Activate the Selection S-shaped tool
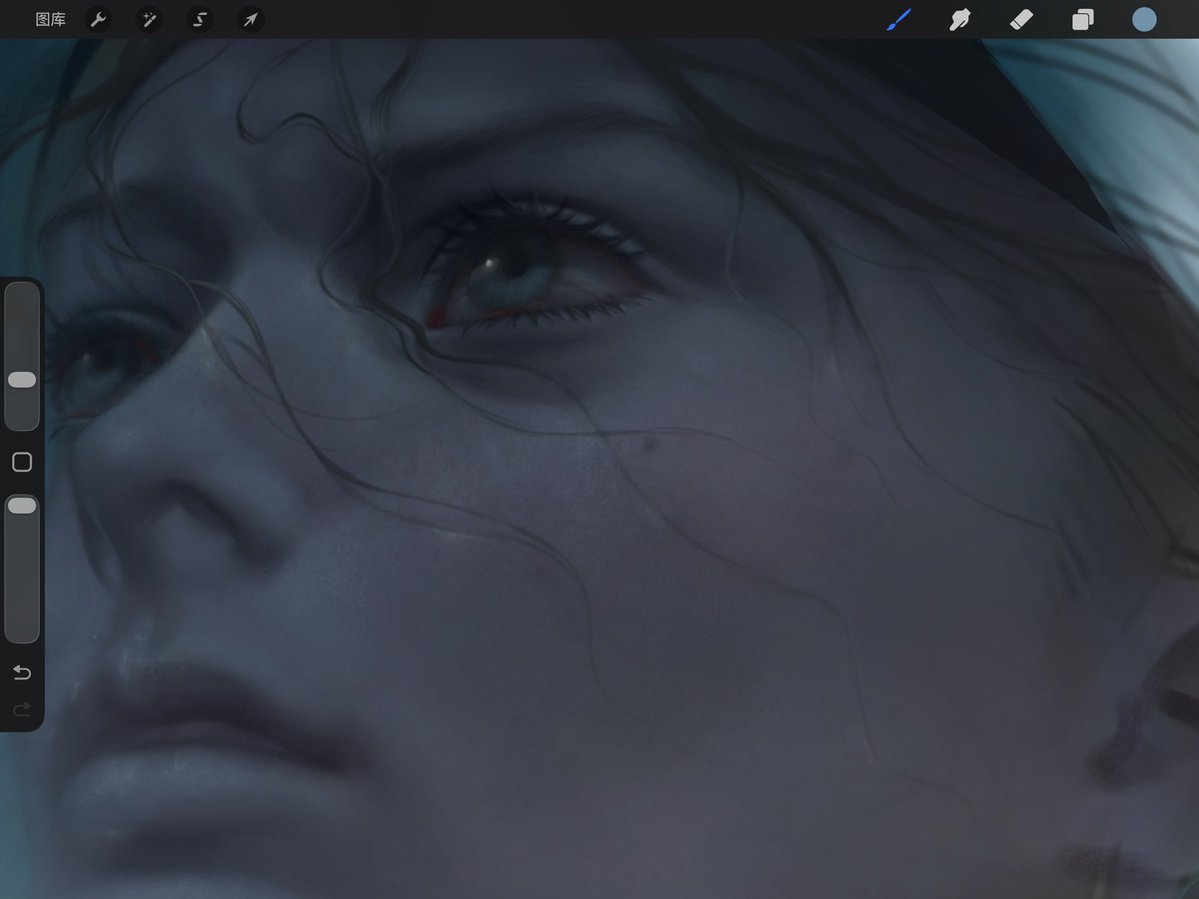Viewport: 1199px width, 899px height. tap(200, 20)
